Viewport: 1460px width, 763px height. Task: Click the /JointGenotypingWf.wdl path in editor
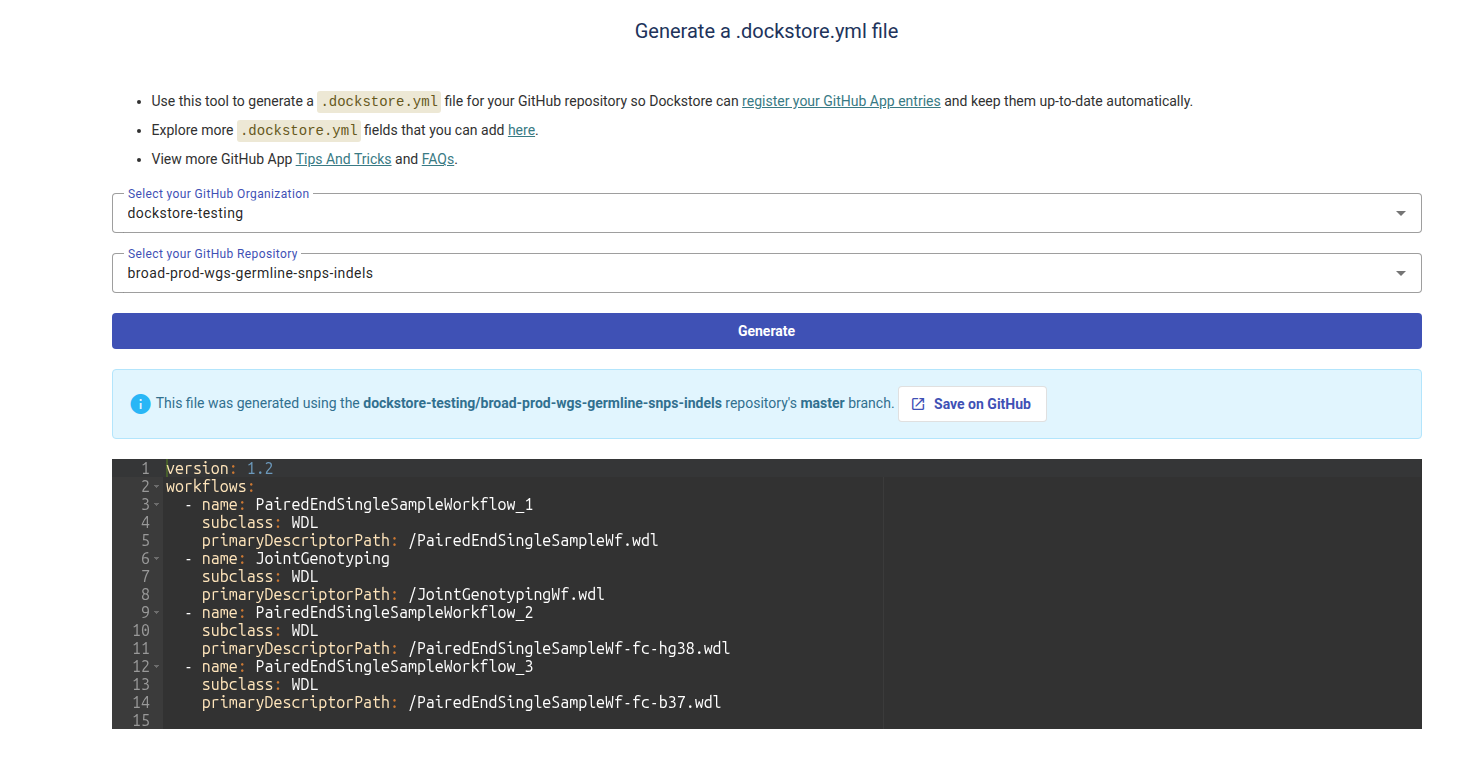pyautogui.click(x=506, y=595)
